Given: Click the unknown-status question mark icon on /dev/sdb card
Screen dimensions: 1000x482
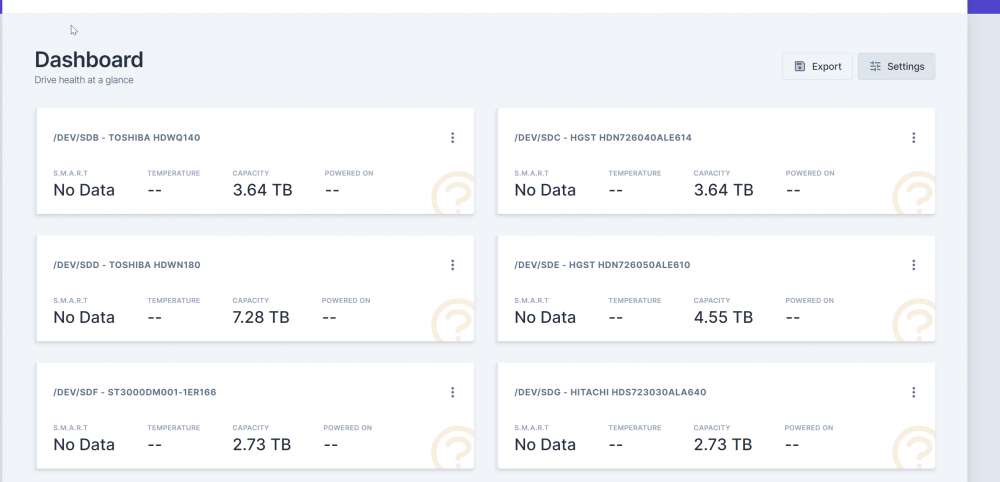Looking at the screenshot, I should 453,193.
